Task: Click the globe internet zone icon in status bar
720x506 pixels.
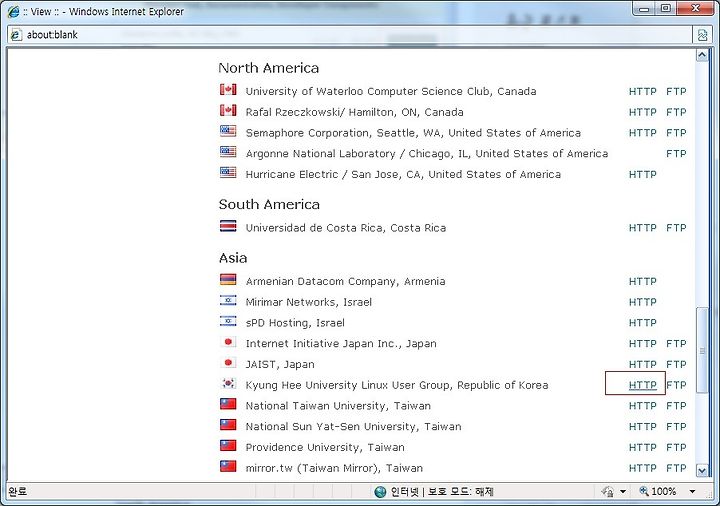Action: point(380,492)
